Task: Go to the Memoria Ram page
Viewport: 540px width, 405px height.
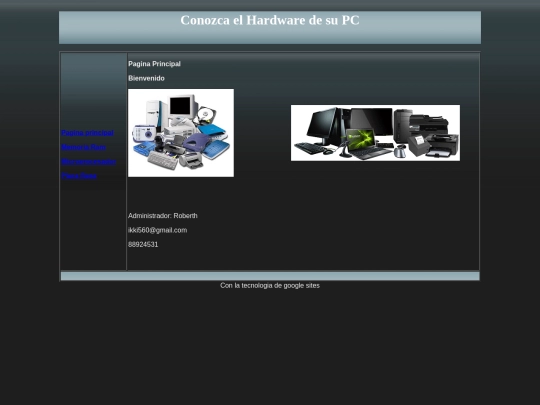Action: (x=84, y=147)
